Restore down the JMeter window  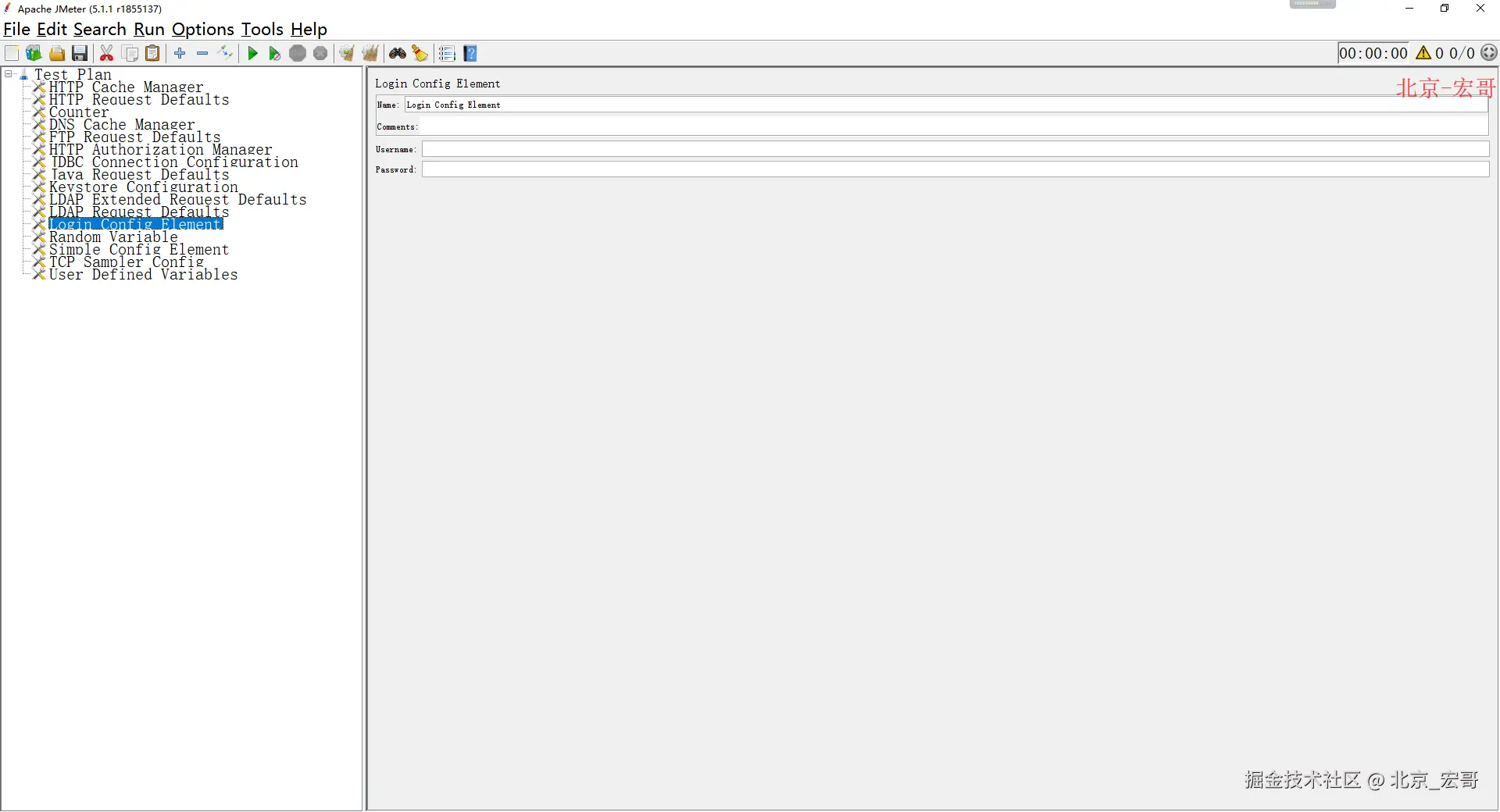pos(1445,9)
